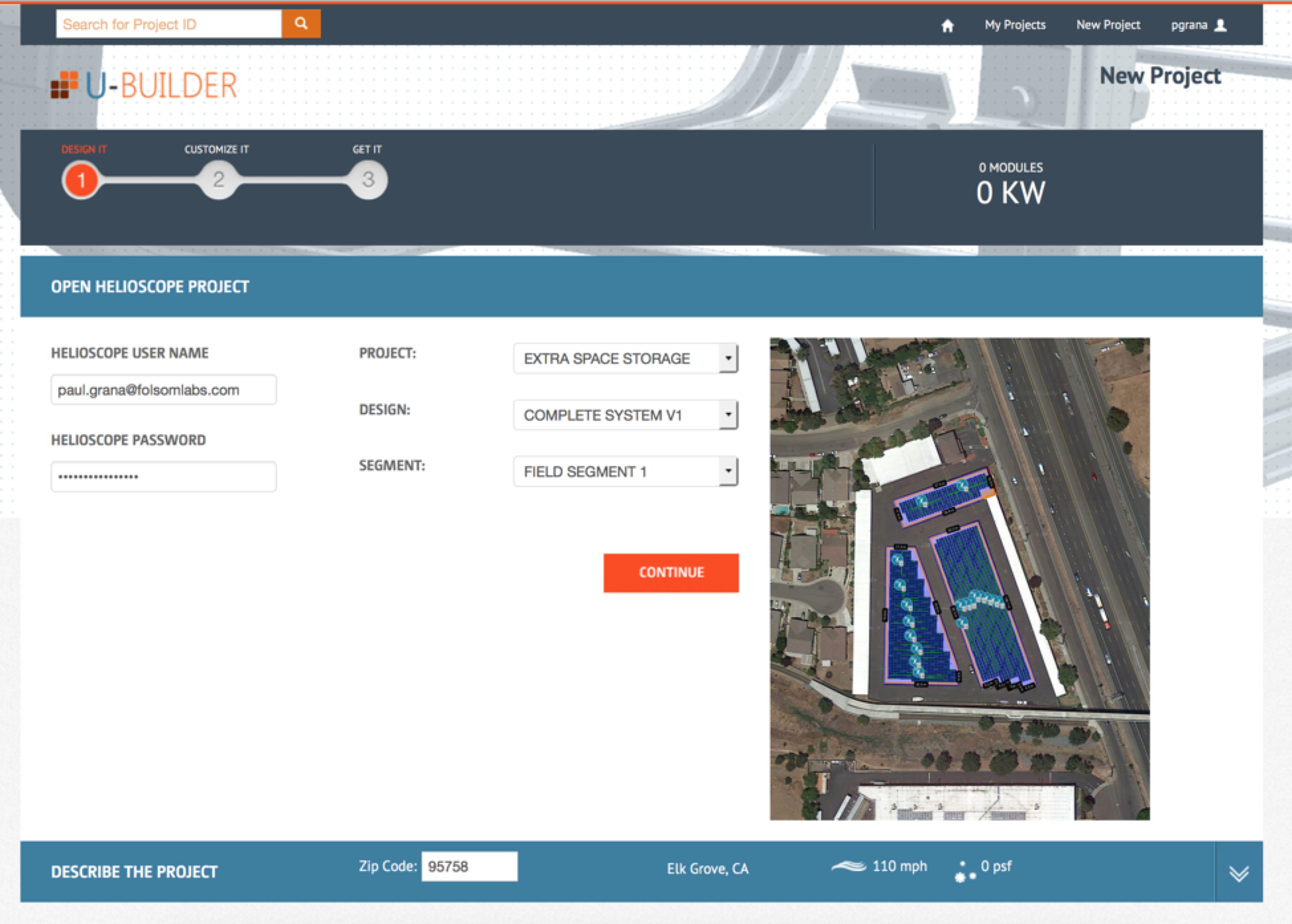Select step 1 Design It circle
Viewport: 1292px width, 924px height.
click(82, 180)
